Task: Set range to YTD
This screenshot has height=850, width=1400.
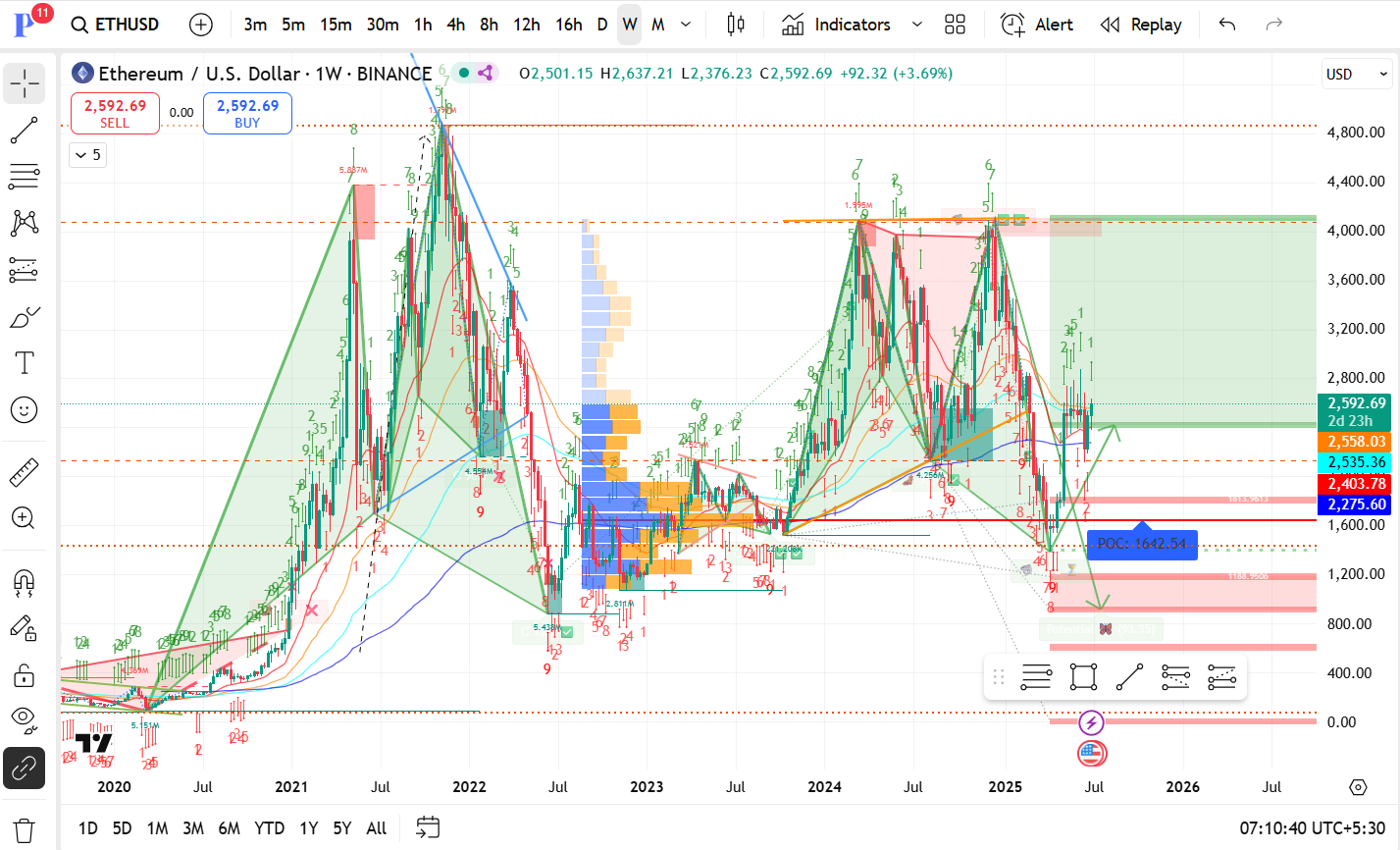Action: click(x=269, y=828)
